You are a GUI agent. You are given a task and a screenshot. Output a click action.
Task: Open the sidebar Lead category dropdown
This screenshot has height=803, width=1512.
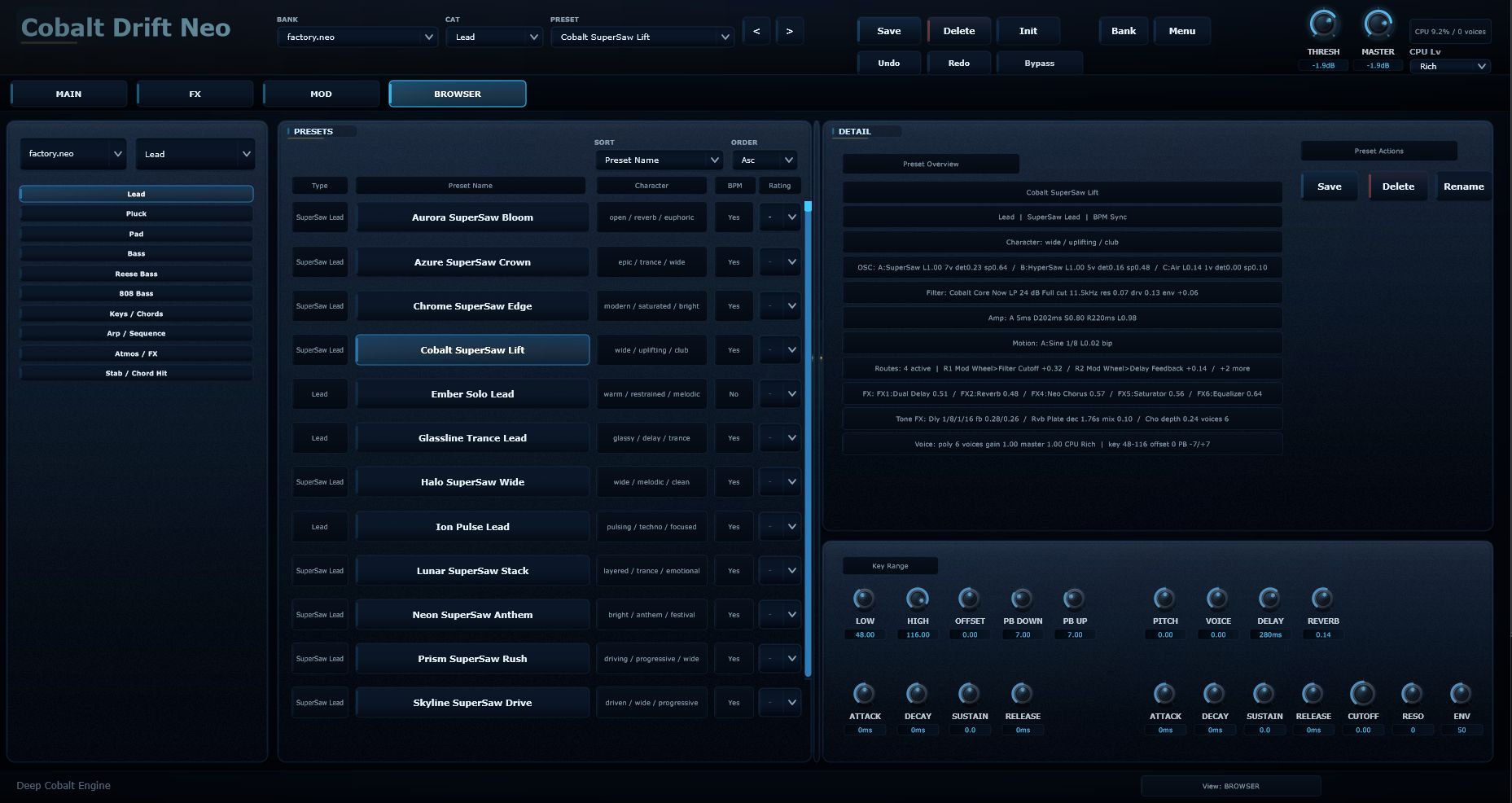pos(195,154)
